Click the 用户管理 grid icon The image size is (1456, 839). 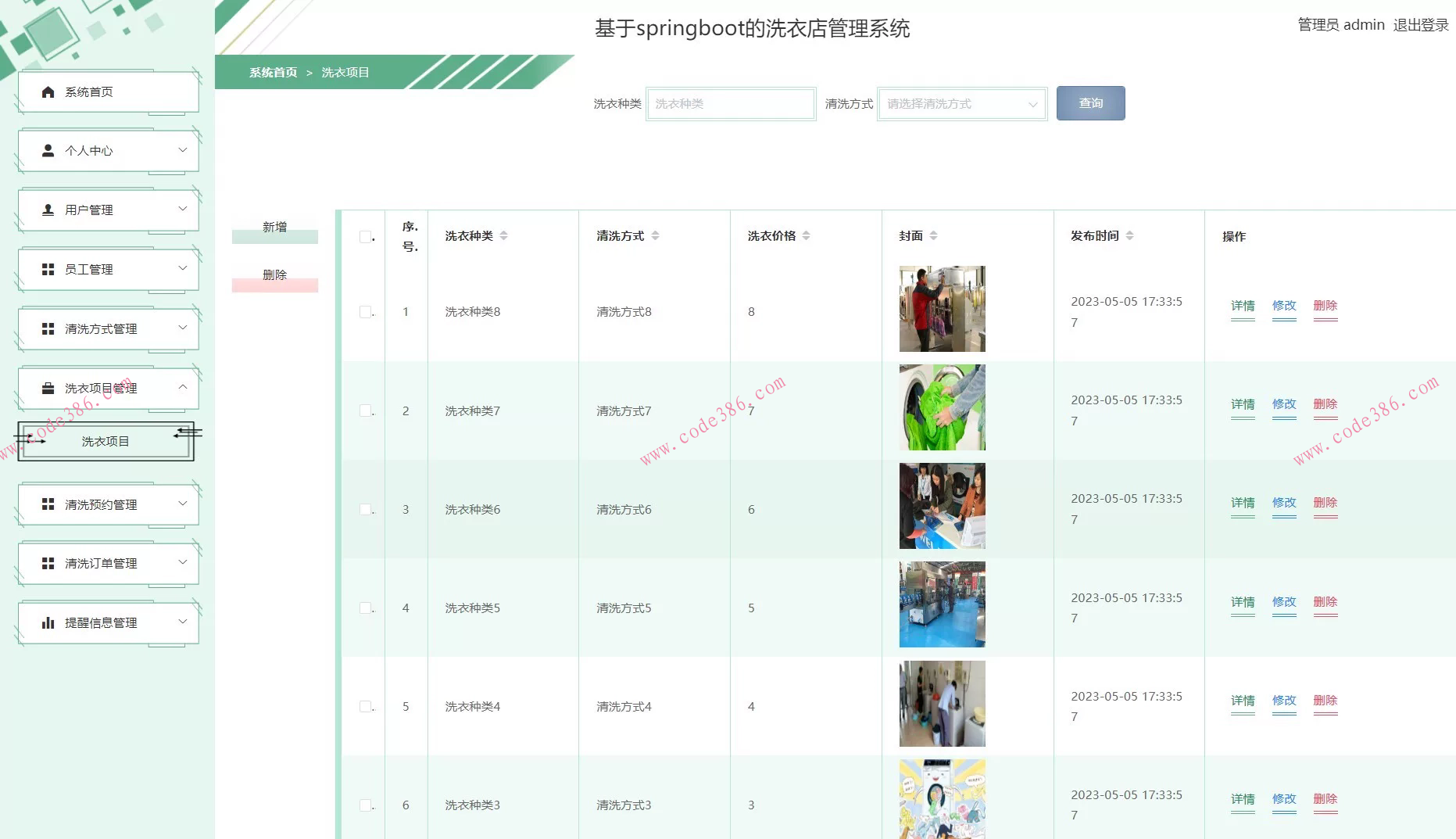[x=47, y=210]
